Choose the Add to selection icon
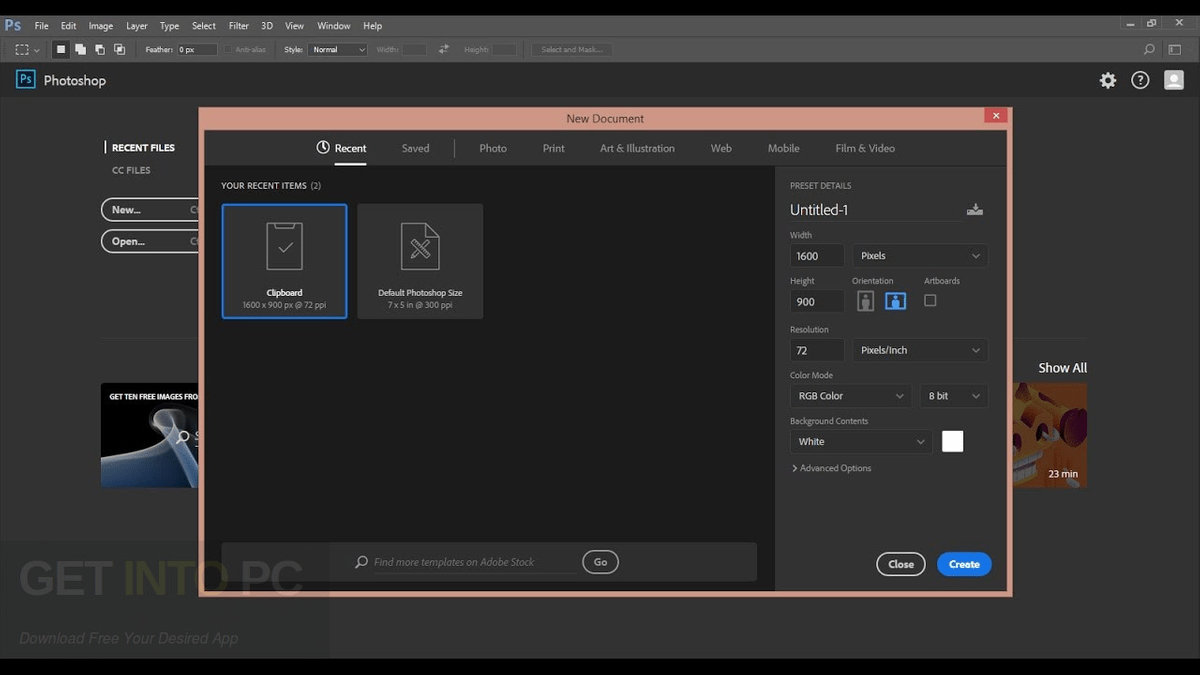Screen dimensions: 1200x675 click(80, 49)
